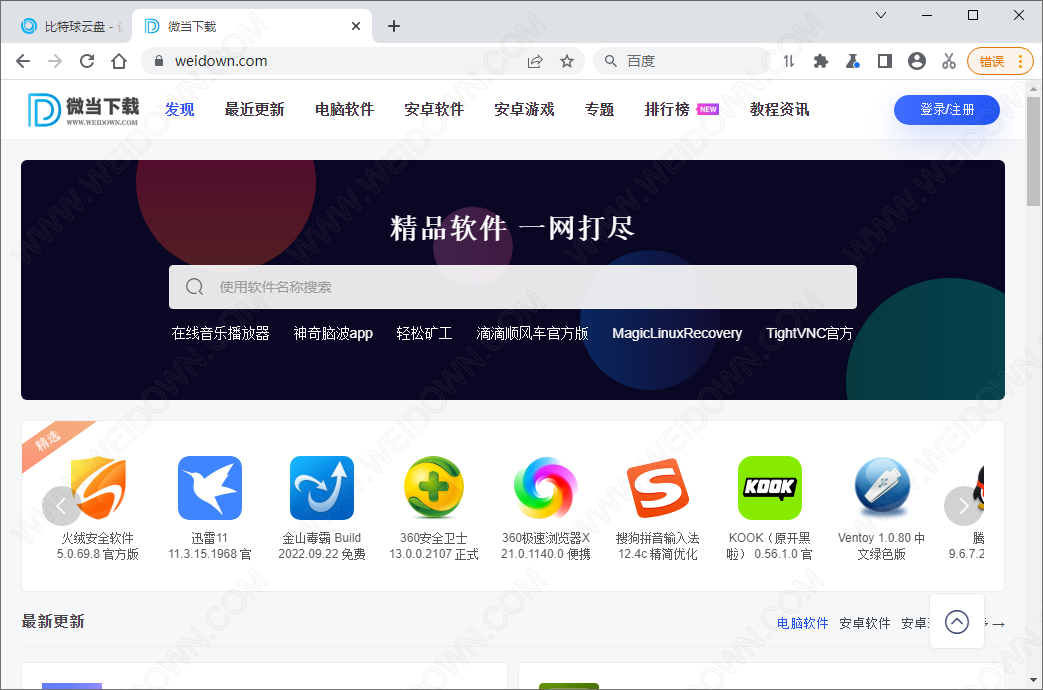Click the 迅雷11 11.3.15.1968 title text
The height and width of the screenshot is (690, 1043).
click(210, 546)
